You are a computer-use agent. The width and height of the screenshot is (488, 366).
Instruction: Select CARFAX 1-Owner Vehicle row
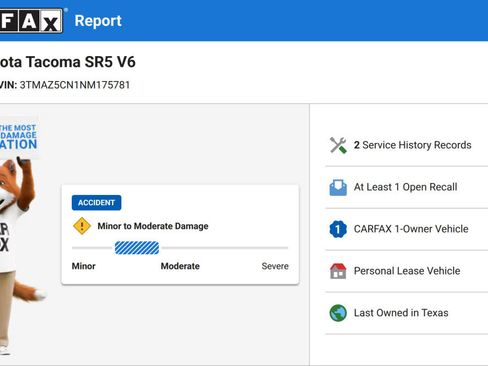click(x=407, y=229)
